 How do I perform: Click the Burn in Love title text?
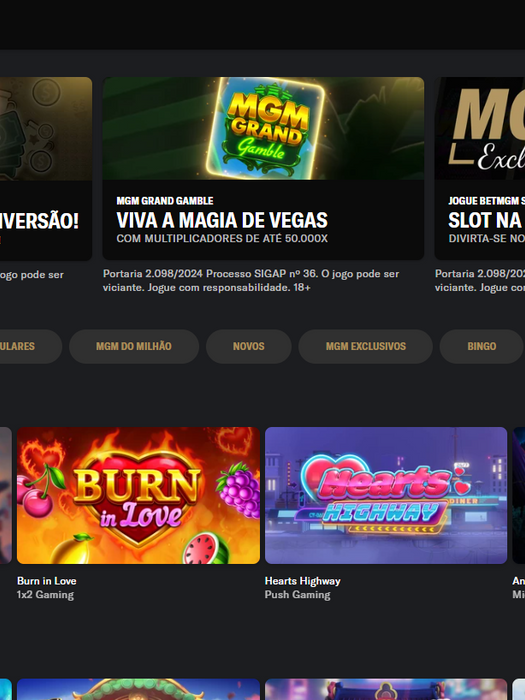click(x=46, y=581)
